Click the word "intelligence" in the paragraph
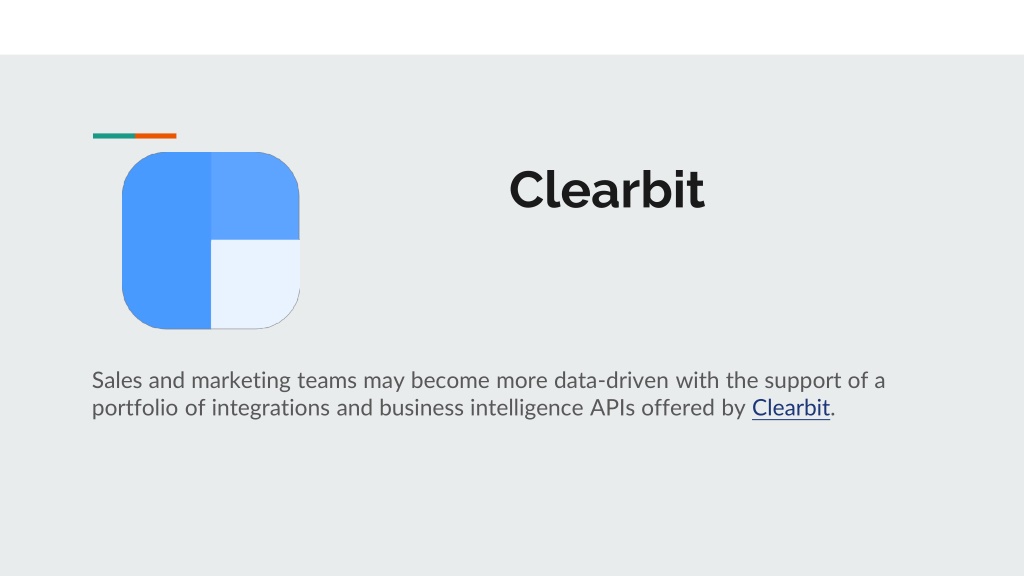This screenshot has width=1024, height=576. [x=526, y=409]
